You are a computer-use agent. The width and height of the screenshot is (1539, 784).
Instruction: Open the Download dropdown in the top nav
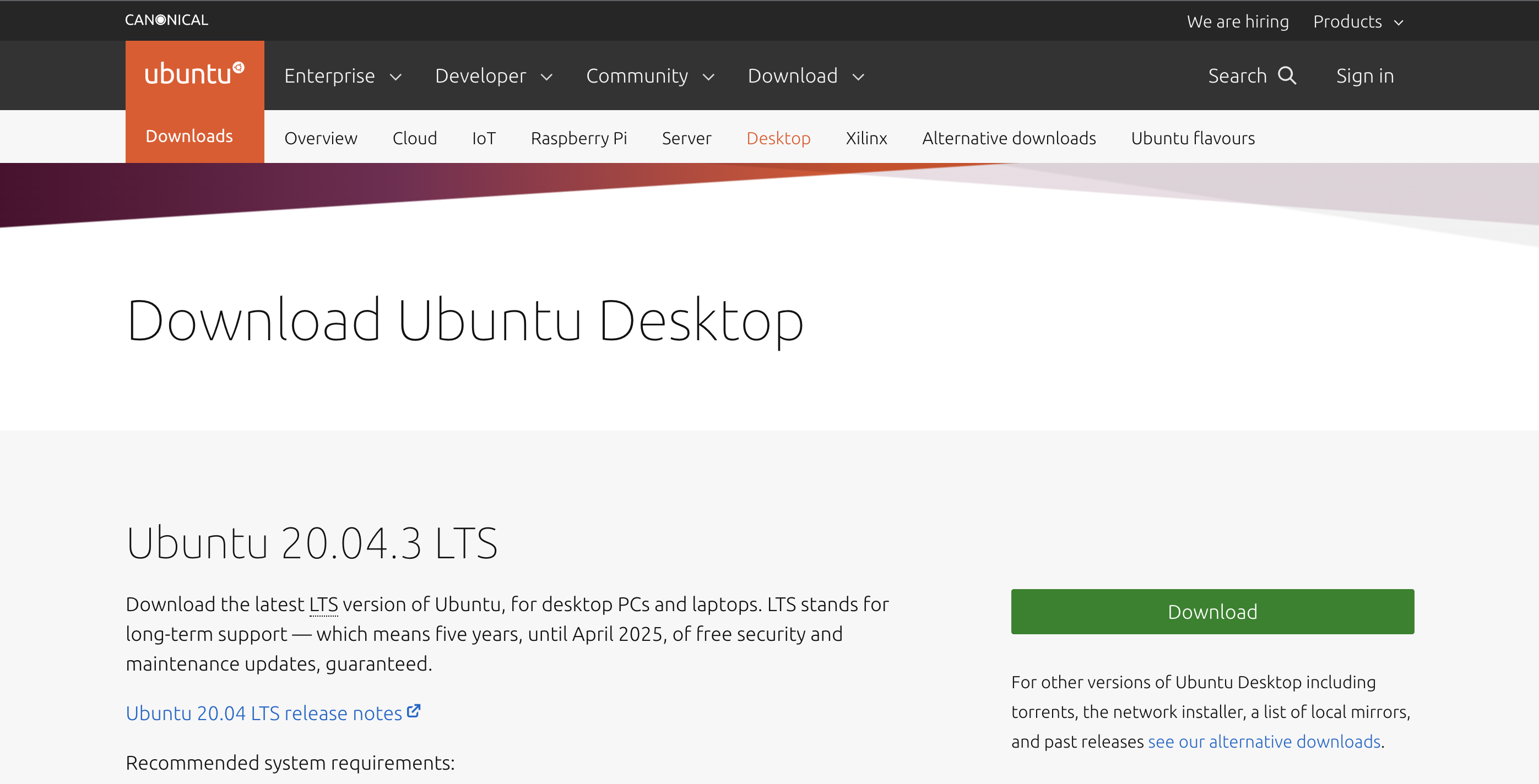click(x=805, y=76)
